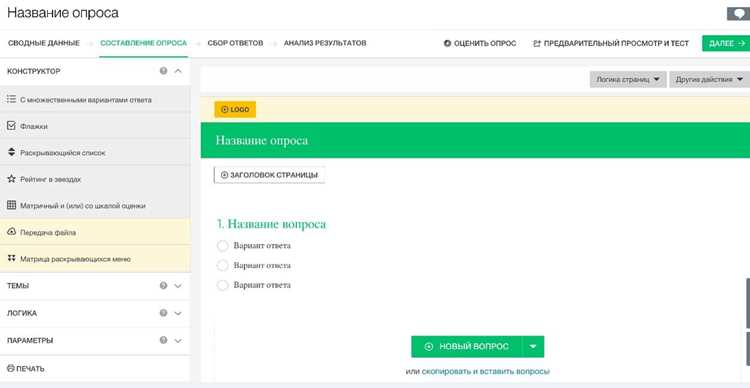750x388 pixels.
Task: Select Матрица раскрывающихся меню label
Action: (x=75, y=259)
